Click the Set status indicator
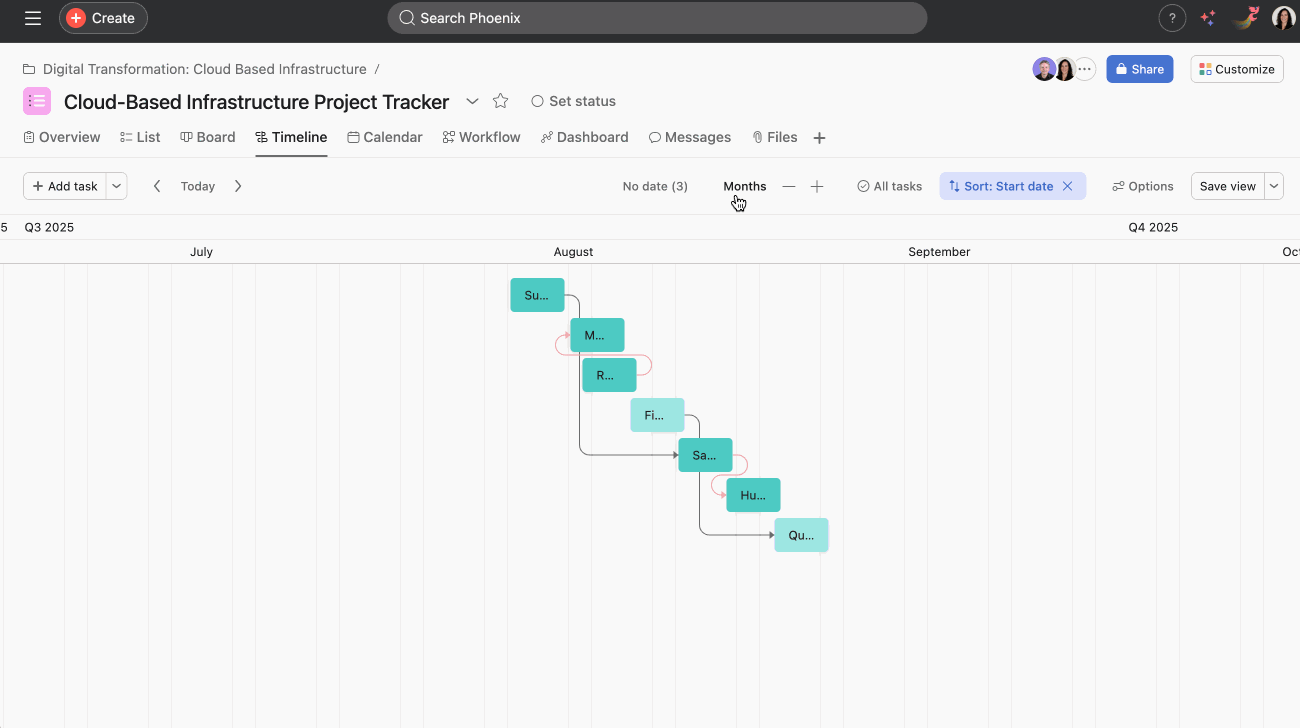This screenshot has width=1300, height=728. pyautogui.click(x=573, y=101)
